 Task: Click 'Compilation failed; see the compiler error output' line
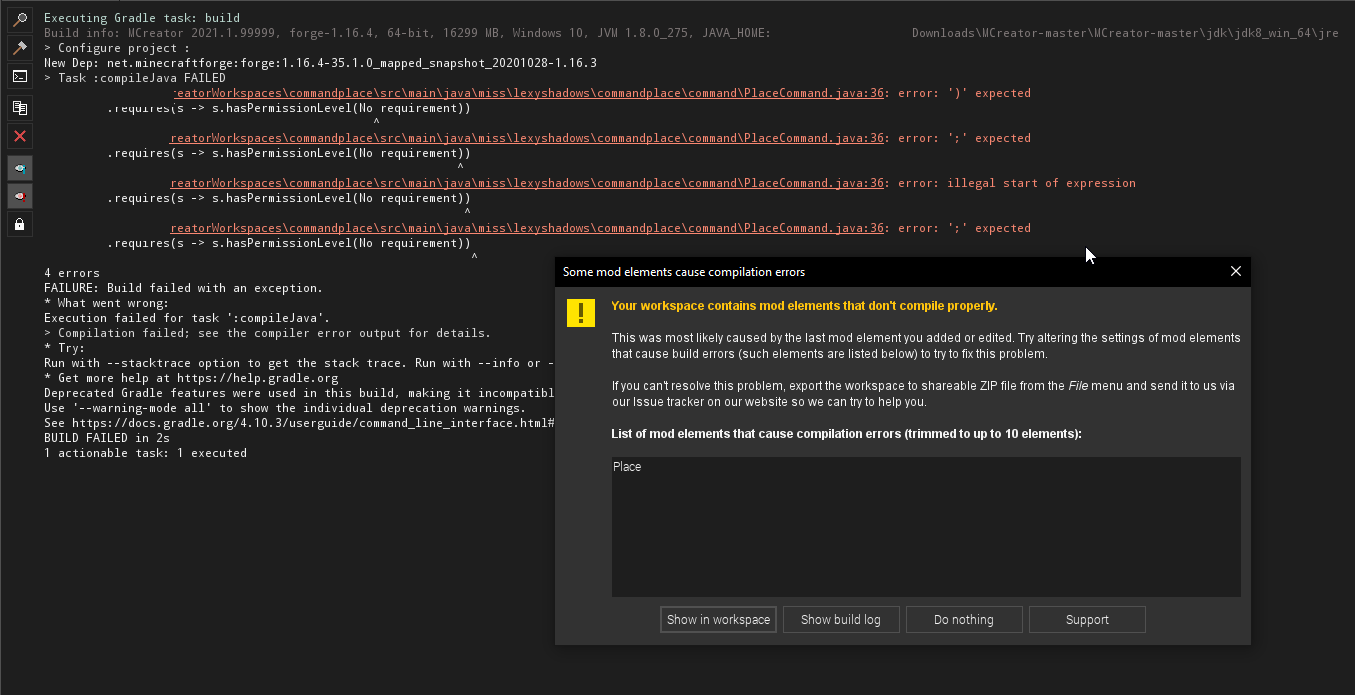tap(267, 333)
